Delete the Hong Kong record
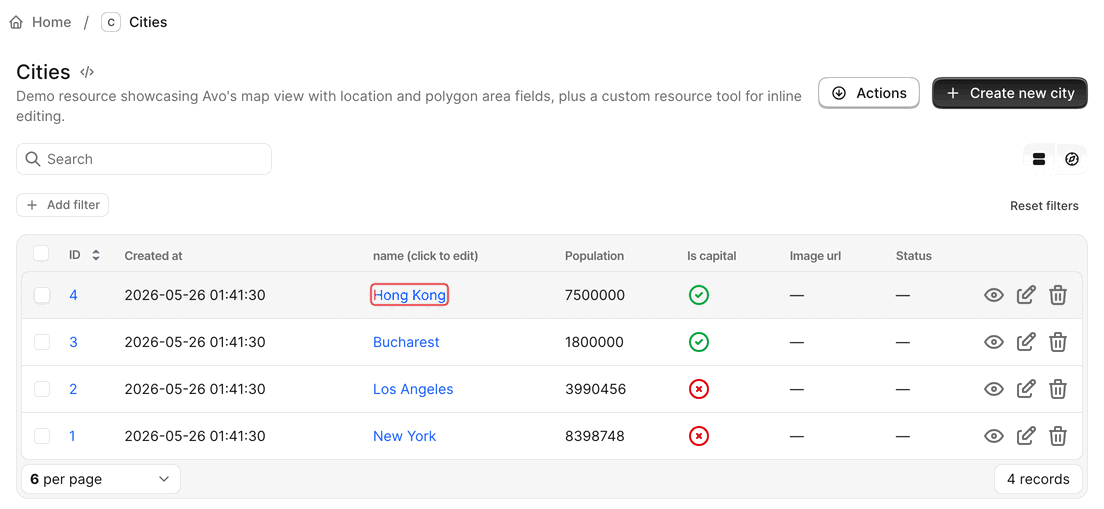 tap(1058, 295)
